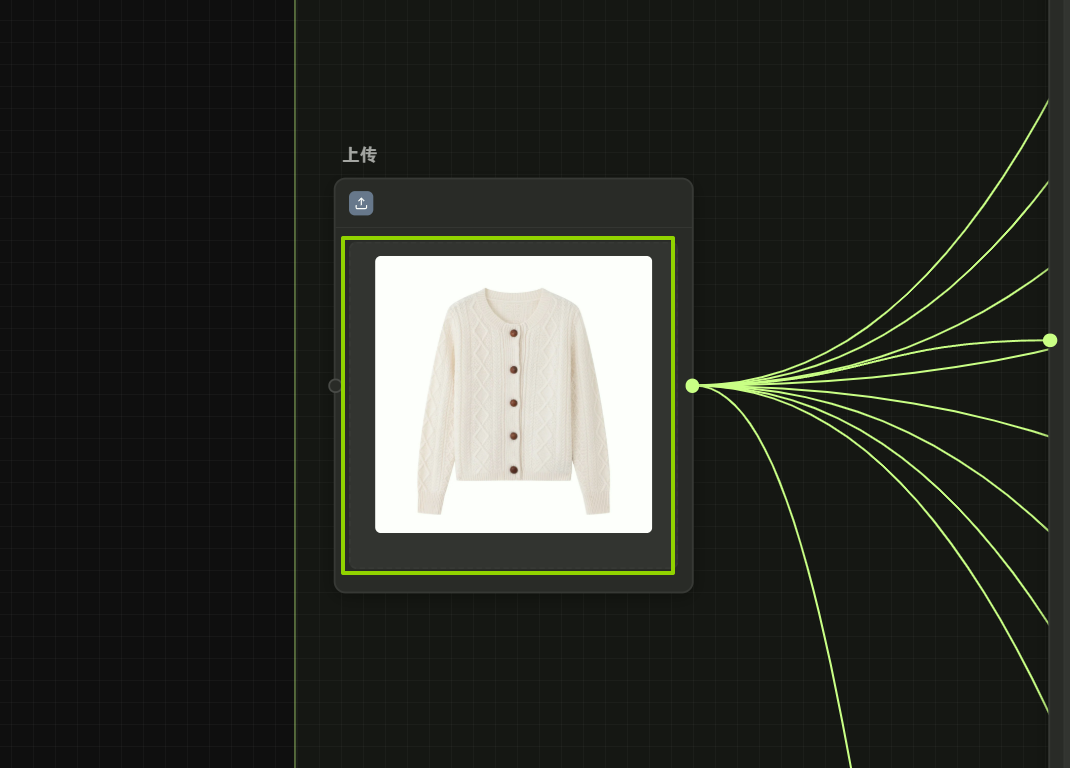Click the dark empty panel left of divider
Screen dimensions: 1070x768
click(x=150, y=400)
